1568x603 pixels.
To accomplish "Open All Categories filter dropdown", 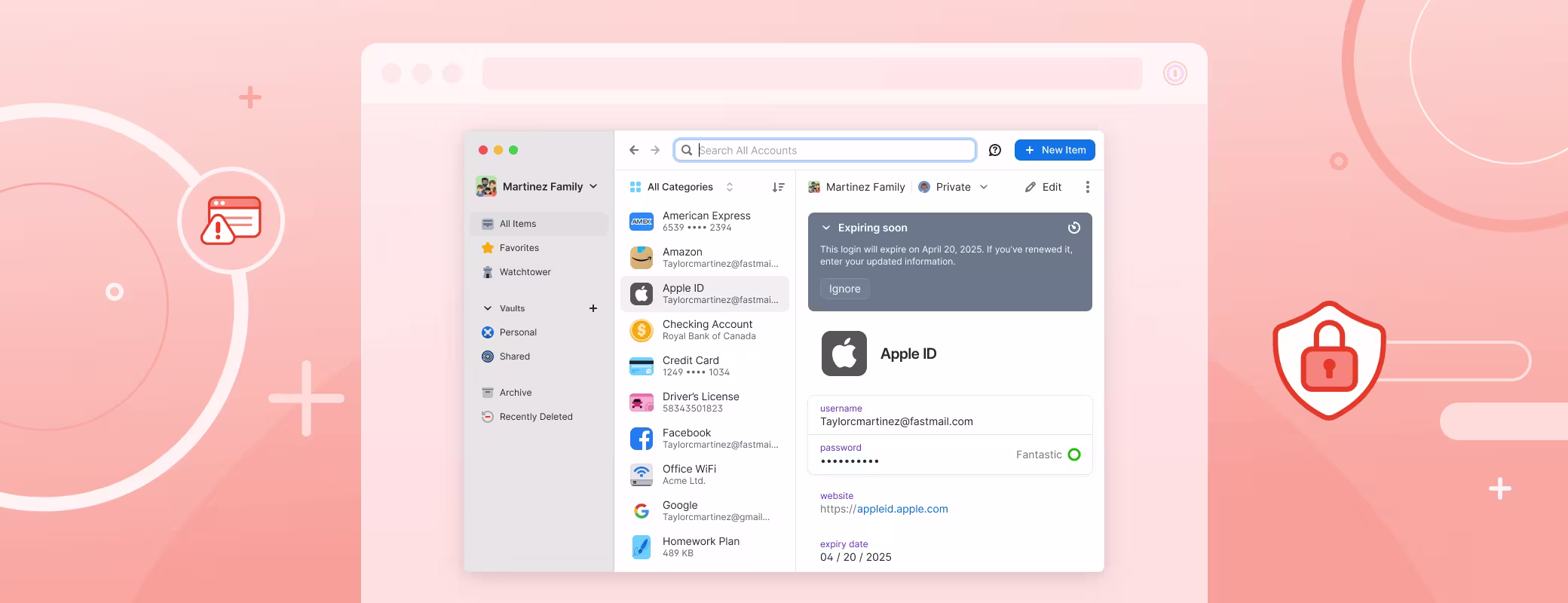I will (681, 187).
